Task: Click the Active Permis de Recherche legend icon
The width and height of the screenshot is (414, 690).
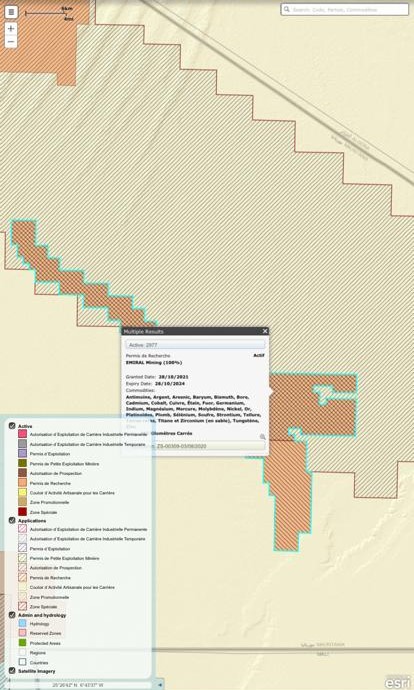Action: click(x=22, y=483)
